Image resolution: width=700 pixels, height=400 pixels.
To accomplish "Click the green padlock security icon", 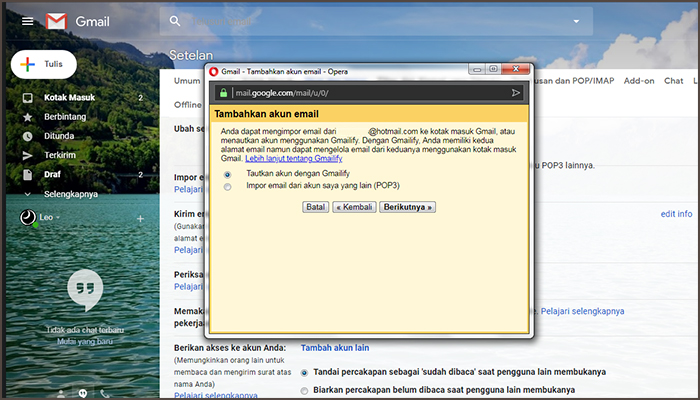I will point(223,92).
